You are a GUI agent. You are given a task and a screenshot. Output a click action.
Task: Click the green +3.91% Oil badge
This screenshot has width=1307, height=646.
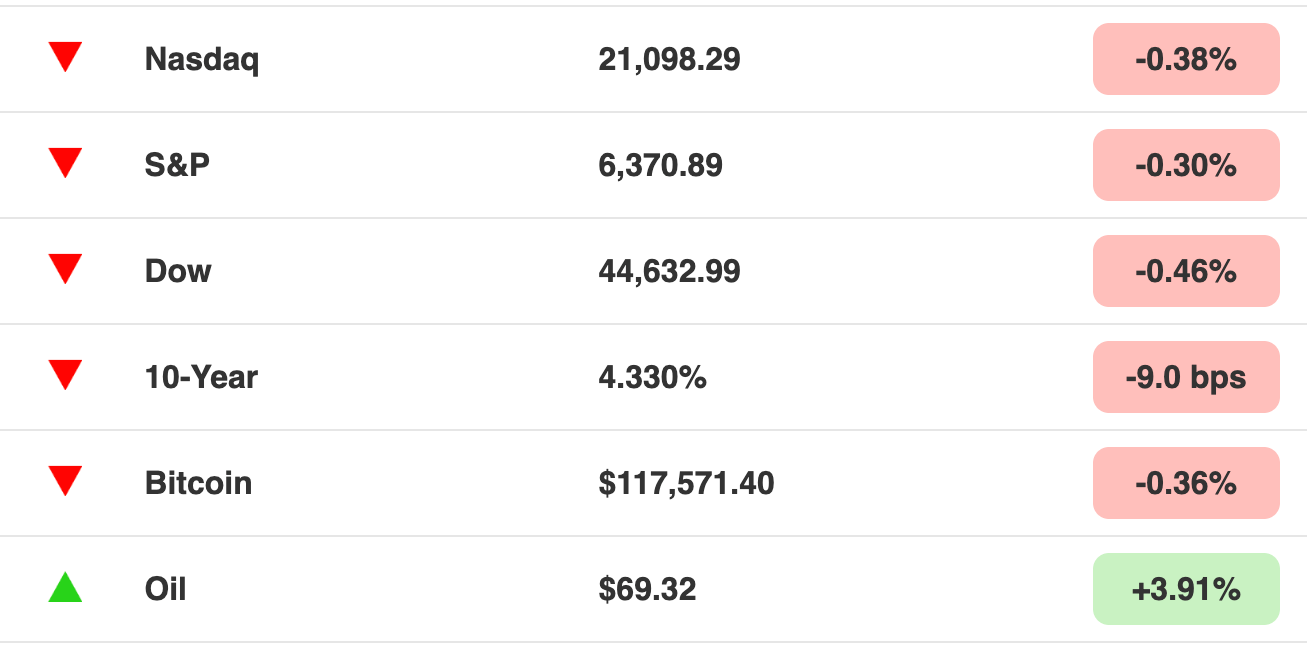coord(1186,589)
